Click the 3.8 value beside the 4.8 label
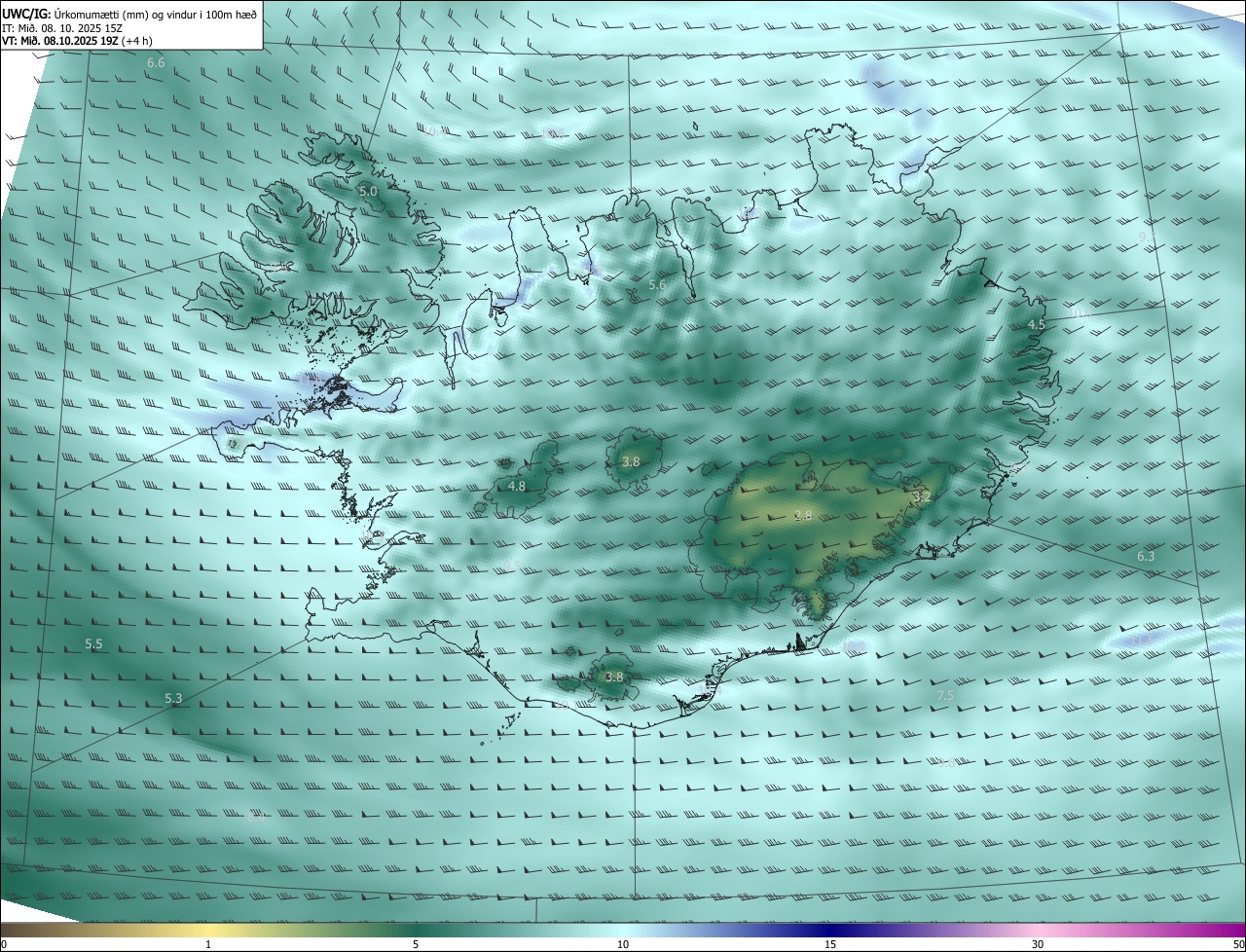Image resolution: width=1246 pixels, height=952 pixels. click(x=631, y=461)
